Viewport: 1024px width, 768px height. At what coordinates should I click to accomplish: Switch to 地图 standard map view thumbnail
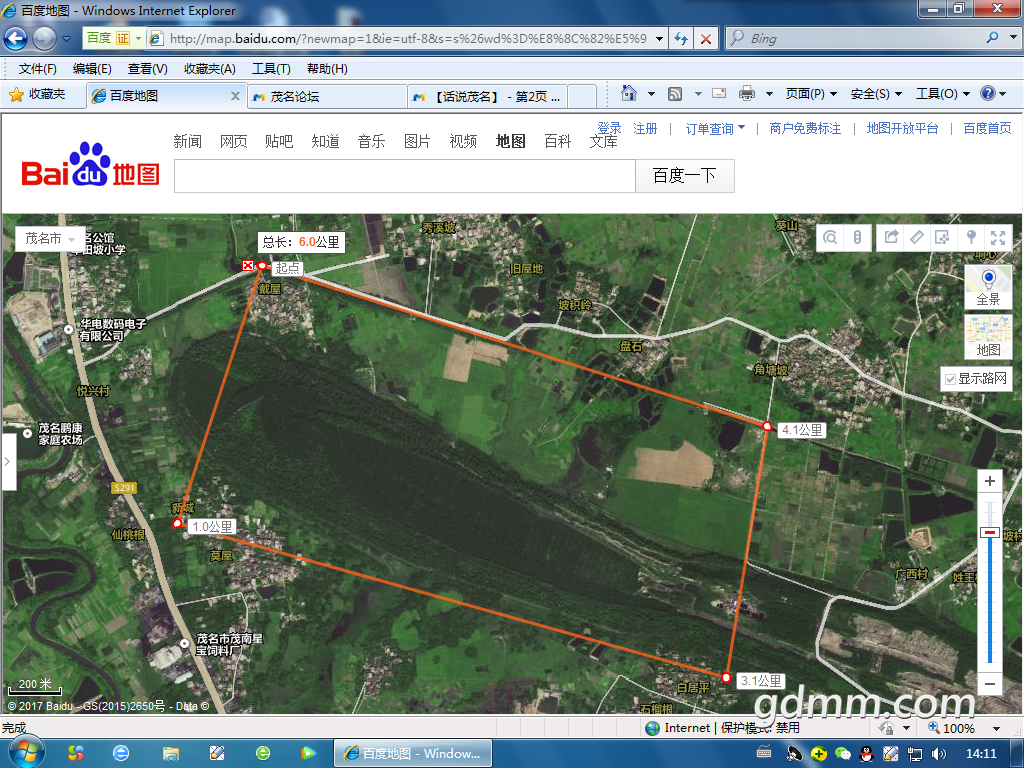988,336
